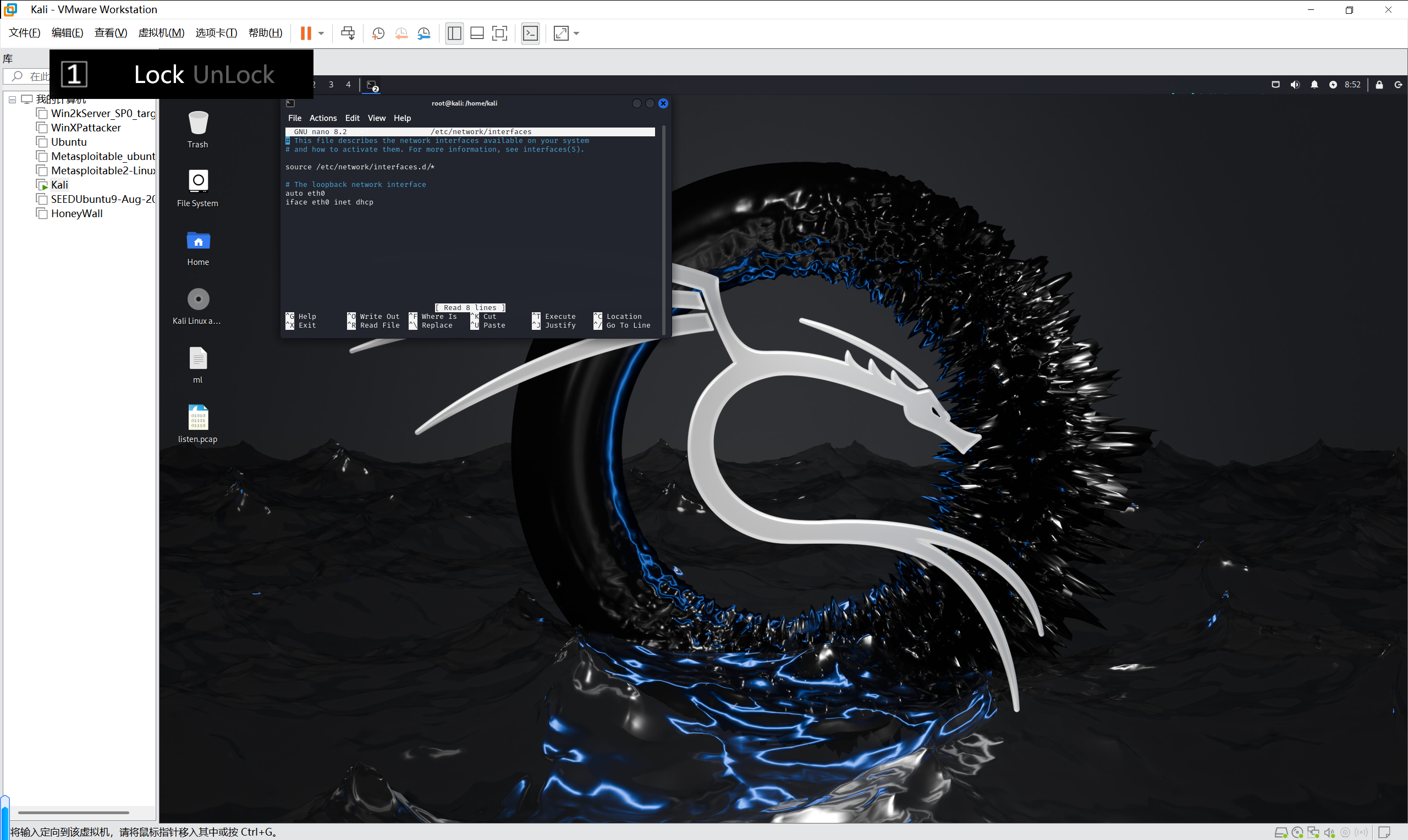Open the snapshot manager wrench icon

click(x=424, y=34)
